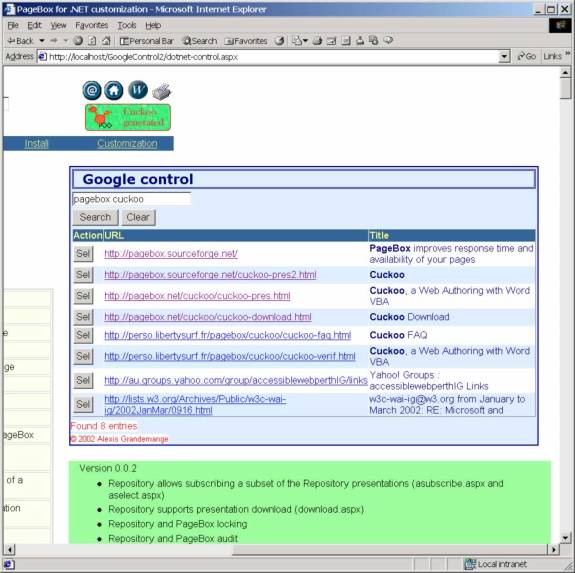Click Sel for cuckoo-pres2.html row
Viewport: 575px width, 573px height.
point(83,275)
